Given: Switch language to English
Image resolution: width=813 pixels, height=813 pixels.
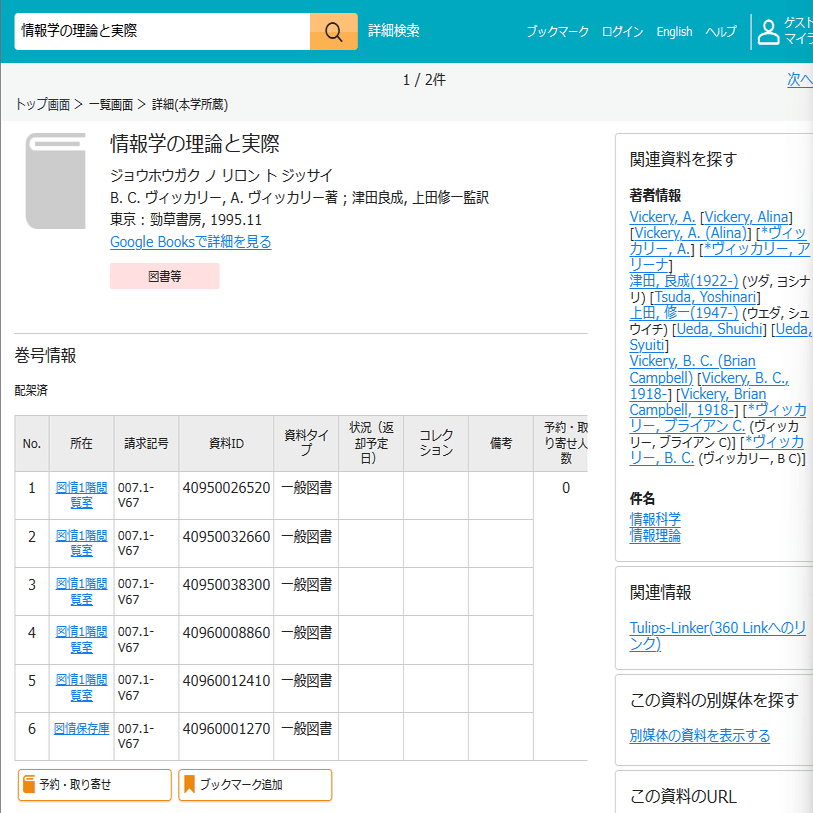Looking at the screenshot, I should click(x=674, y=32).
